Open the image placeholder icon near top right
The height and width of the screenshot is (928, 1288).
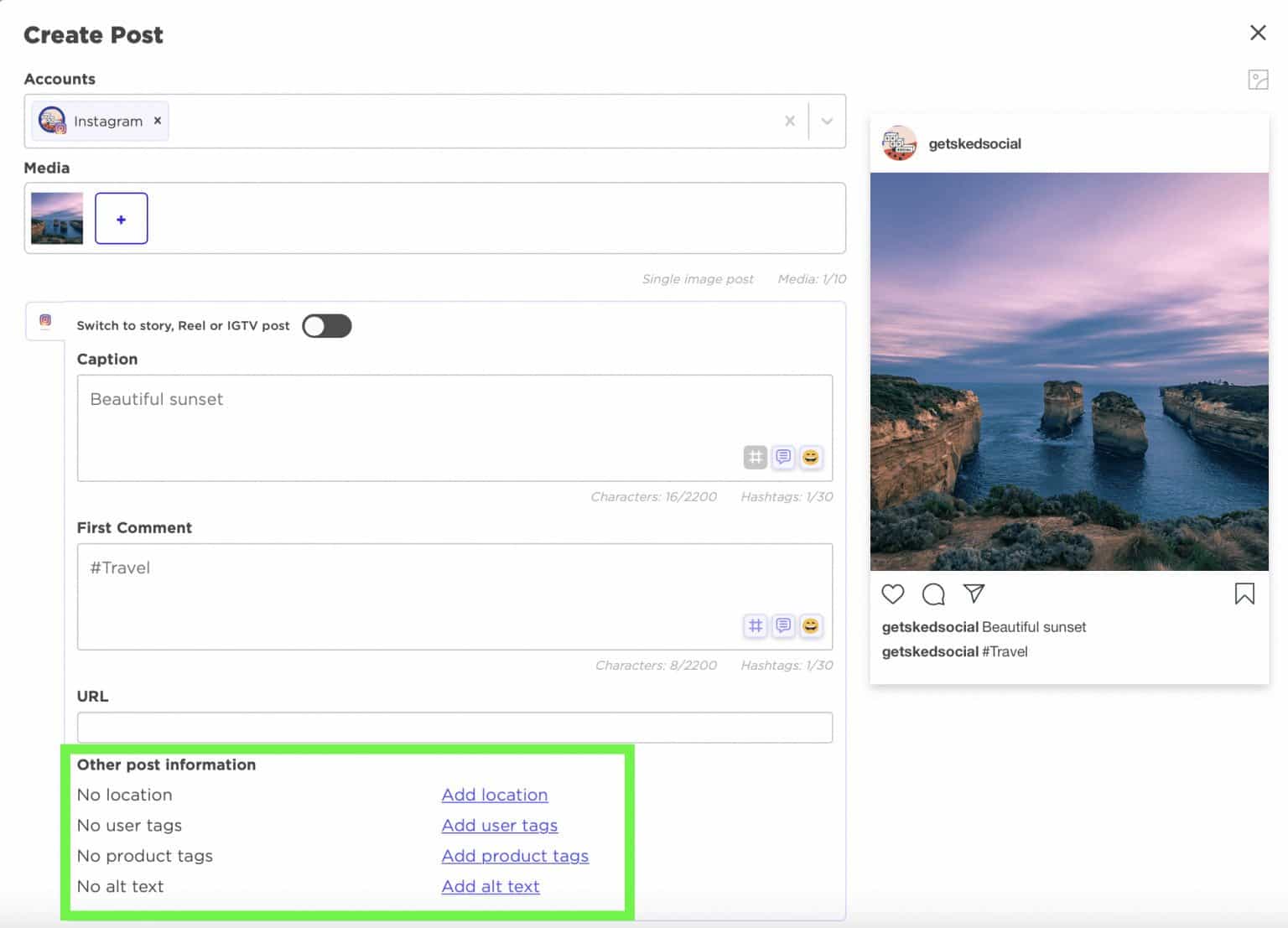1259,80
